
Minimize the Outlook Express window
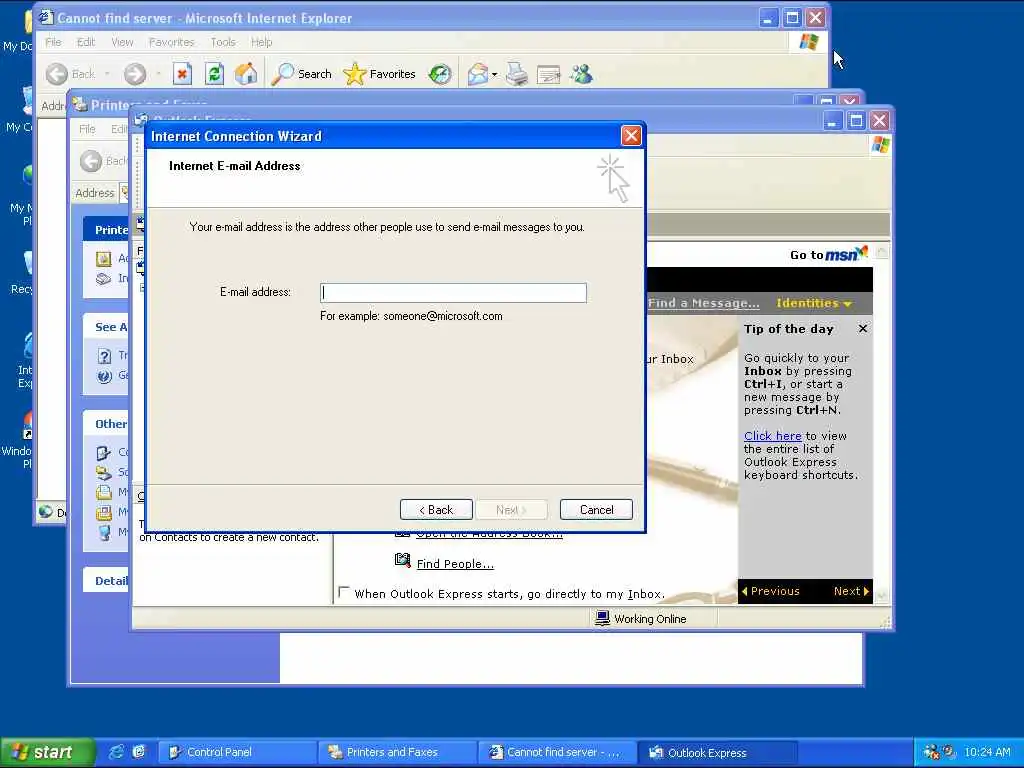(x=832, y=120)
